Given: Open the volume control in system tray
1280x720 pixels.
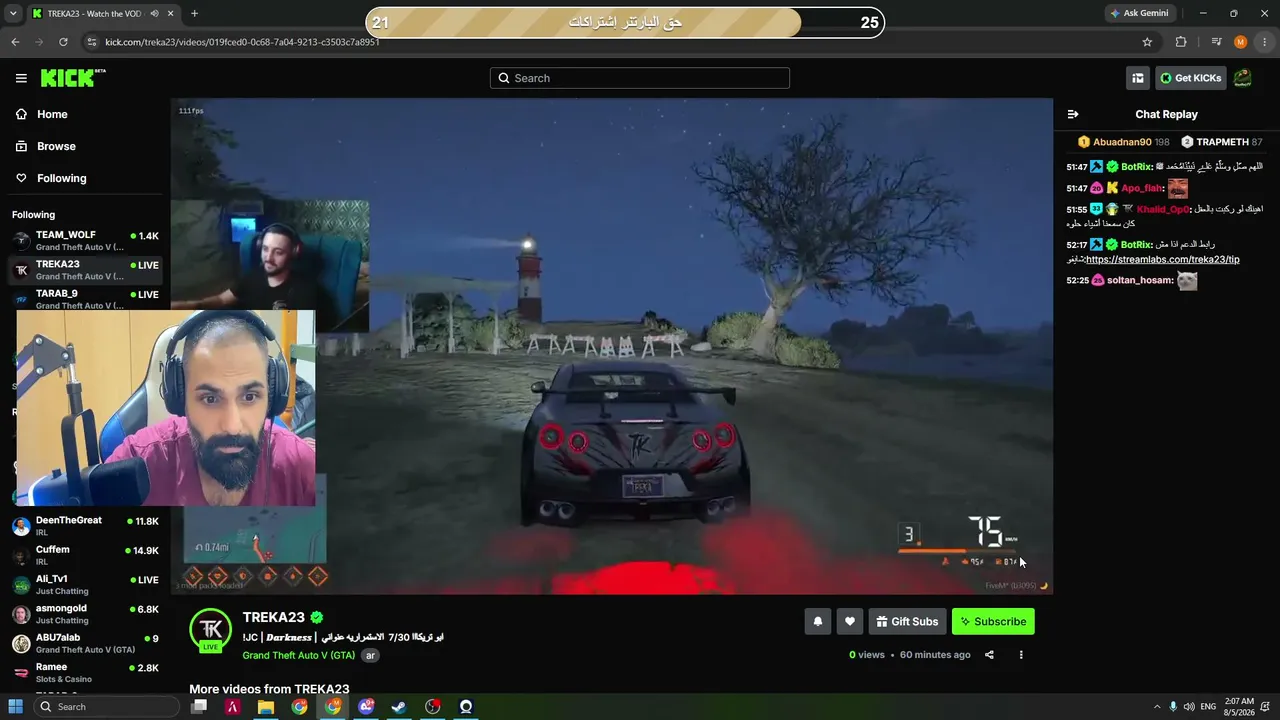Looking at the screenshot, I should (1190, 707).
